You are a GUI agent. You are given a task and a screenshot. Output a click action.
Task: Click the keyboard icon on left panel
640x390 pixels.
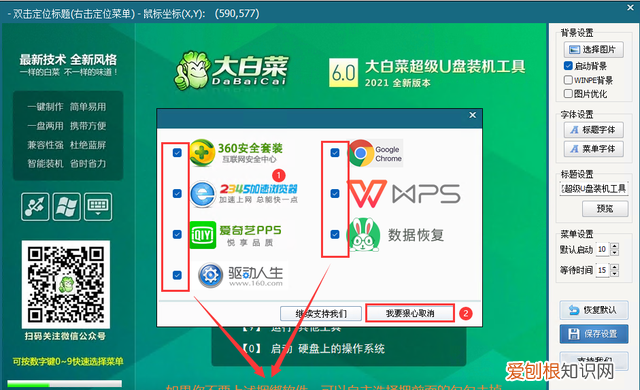pyautogui.click(x=98, y=206)
